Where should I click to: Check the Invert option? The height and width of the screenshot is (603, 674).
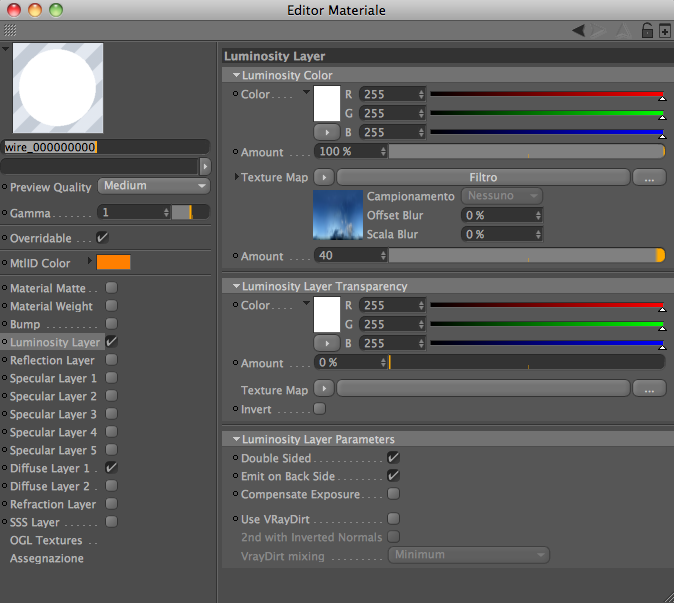click(x=319, y=408)
